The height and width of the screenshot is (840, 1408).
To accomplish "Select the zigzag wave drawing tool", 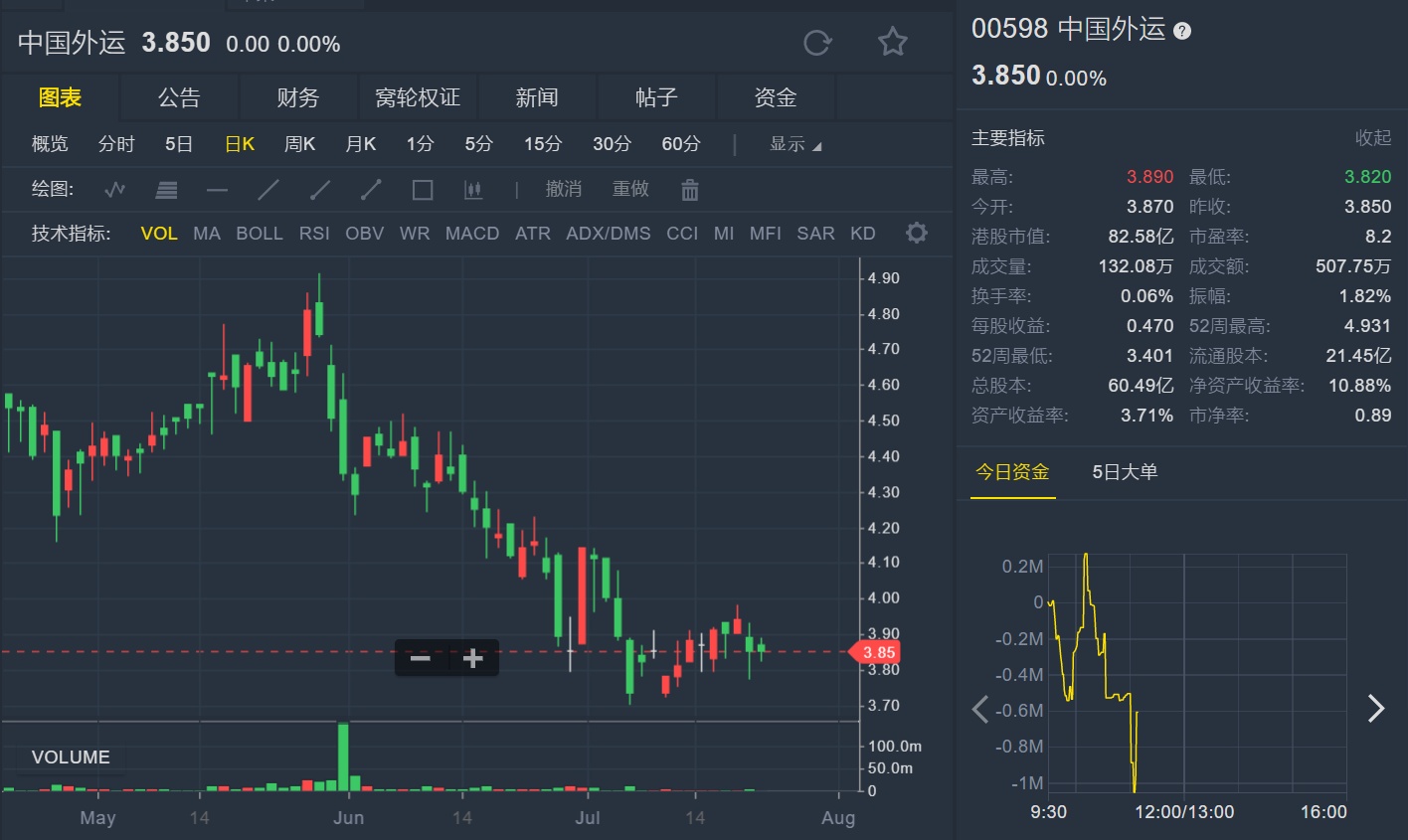I will (x=115, y=189).
